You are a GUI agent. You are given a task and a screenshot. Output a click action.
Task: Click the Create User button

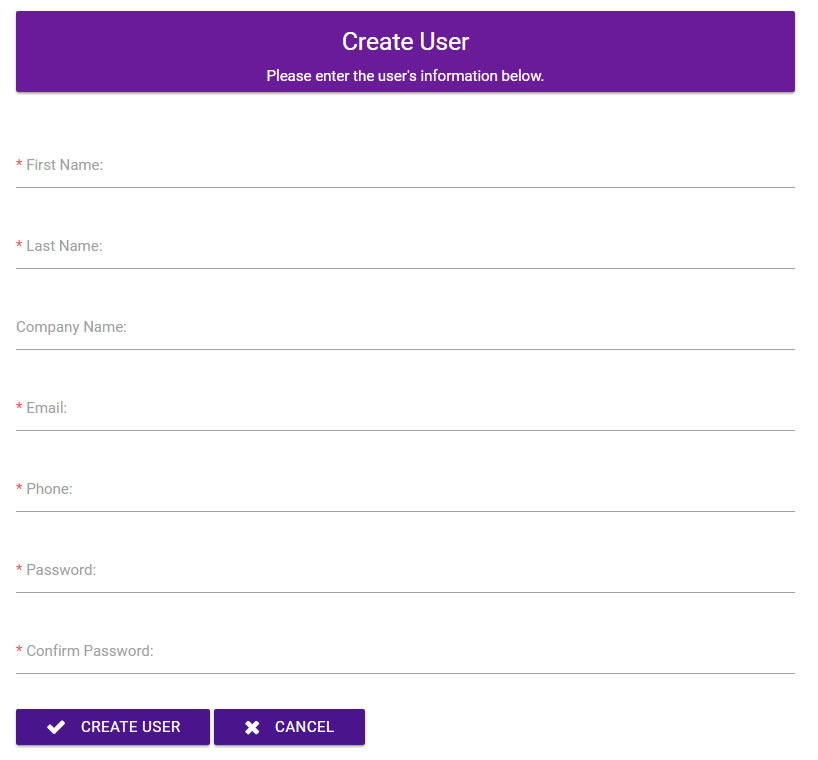pos(112,727)
